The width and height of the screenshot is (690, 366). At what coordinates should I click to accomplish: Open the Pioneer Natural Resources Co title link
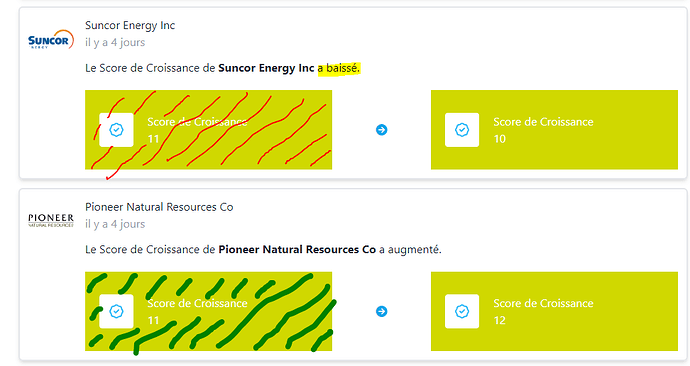(x=159, y=207)
